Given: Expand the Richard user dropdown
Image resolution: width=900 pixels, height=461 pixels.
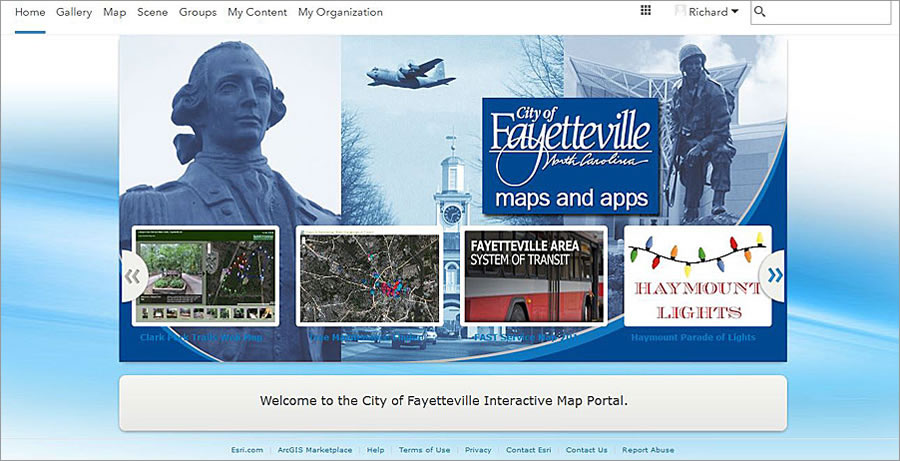Looking at the screenshot, I should [x=713, y=12].
